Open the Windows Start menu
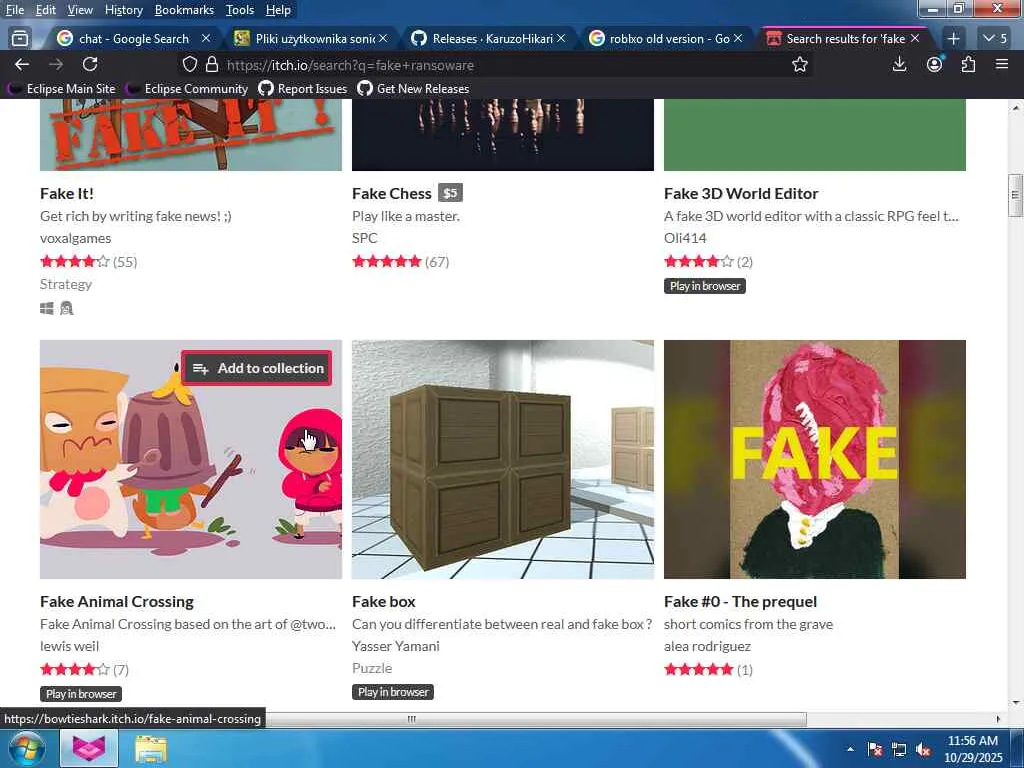The width and height of the screenshot is (1024, 768). coord(26,748)
